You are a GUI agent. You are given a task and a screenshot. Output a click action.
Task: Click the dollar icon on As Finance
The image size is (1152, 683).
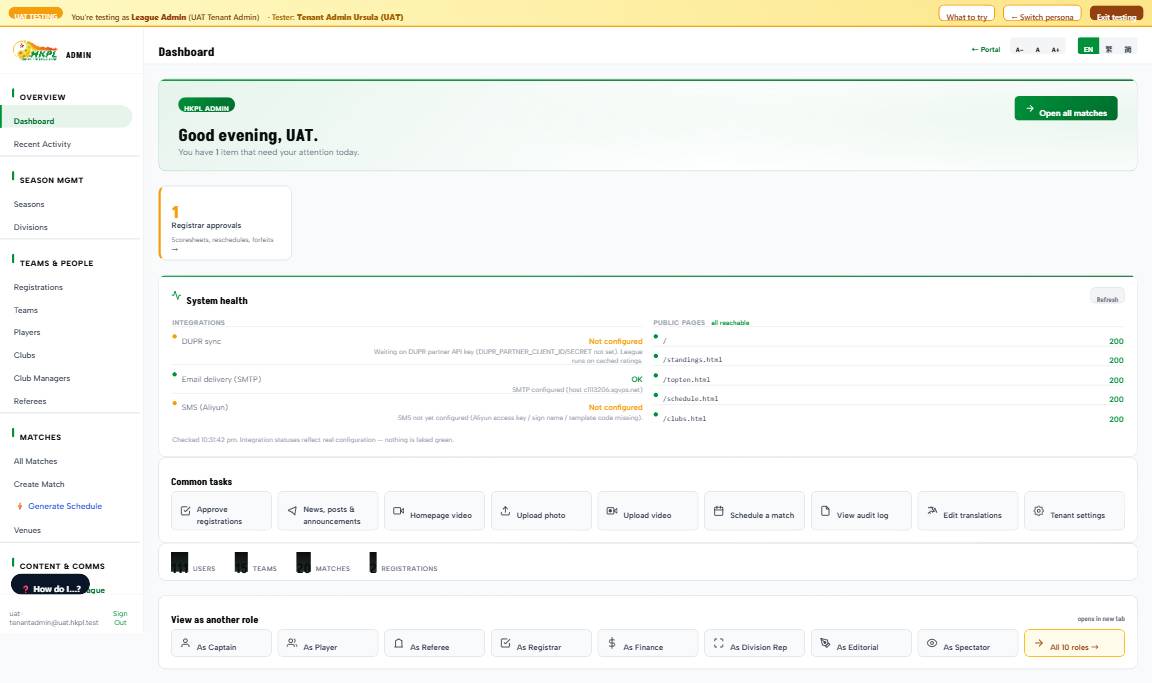[x=612, y=643]
